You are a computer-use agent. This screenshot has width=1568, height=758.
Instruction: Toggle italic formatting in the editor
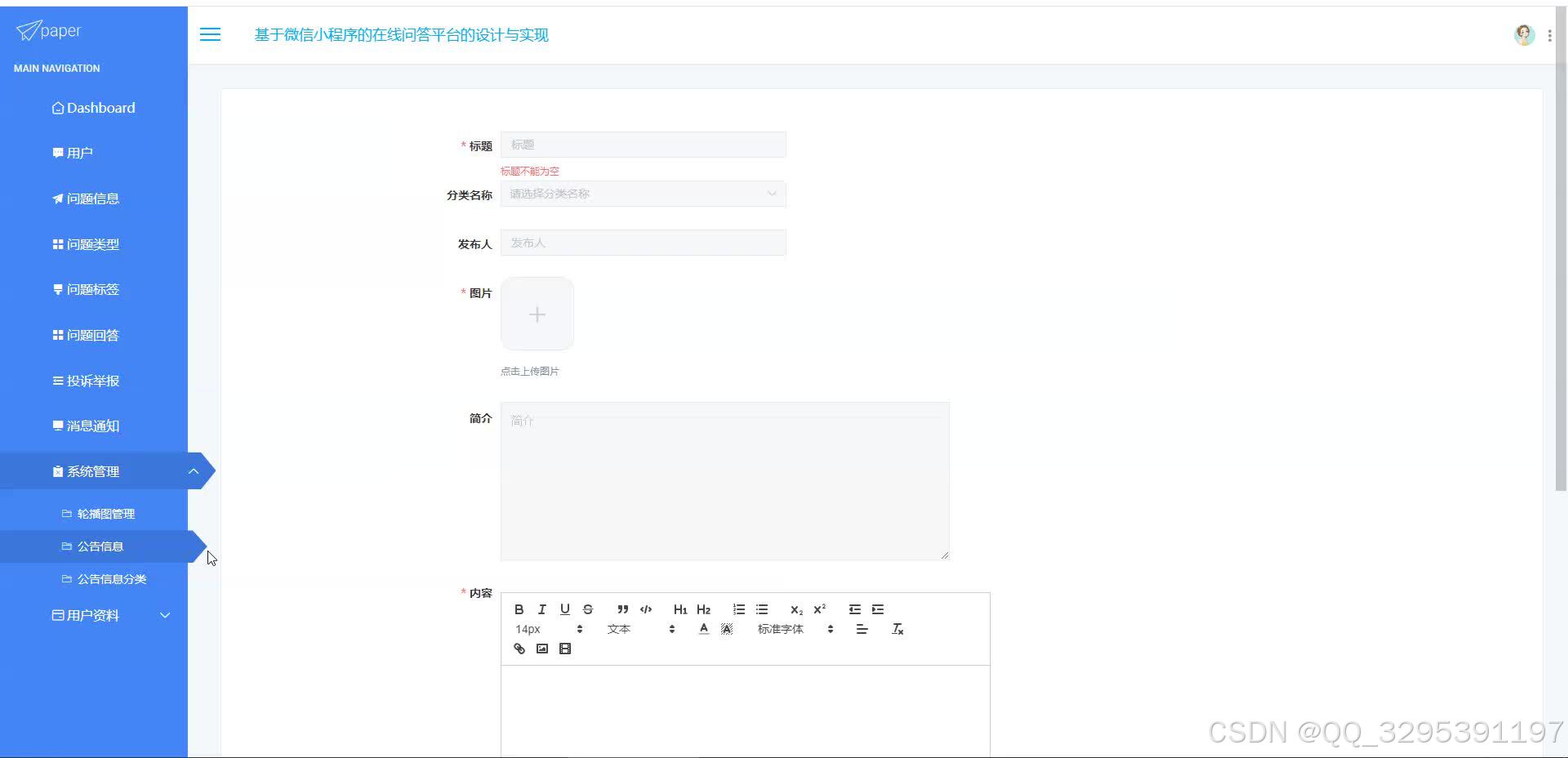tap(541, 609)
